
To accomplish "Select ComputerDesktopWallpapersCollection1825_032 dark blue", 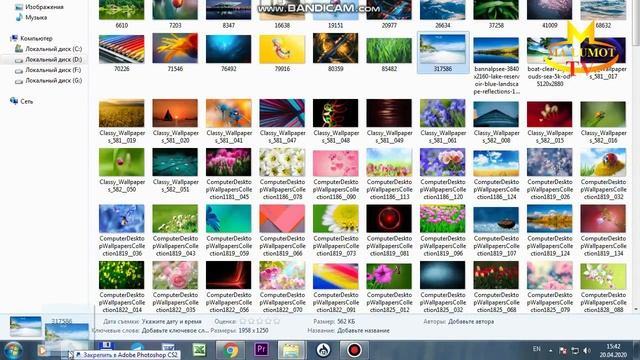I will [x=443, y=287].
